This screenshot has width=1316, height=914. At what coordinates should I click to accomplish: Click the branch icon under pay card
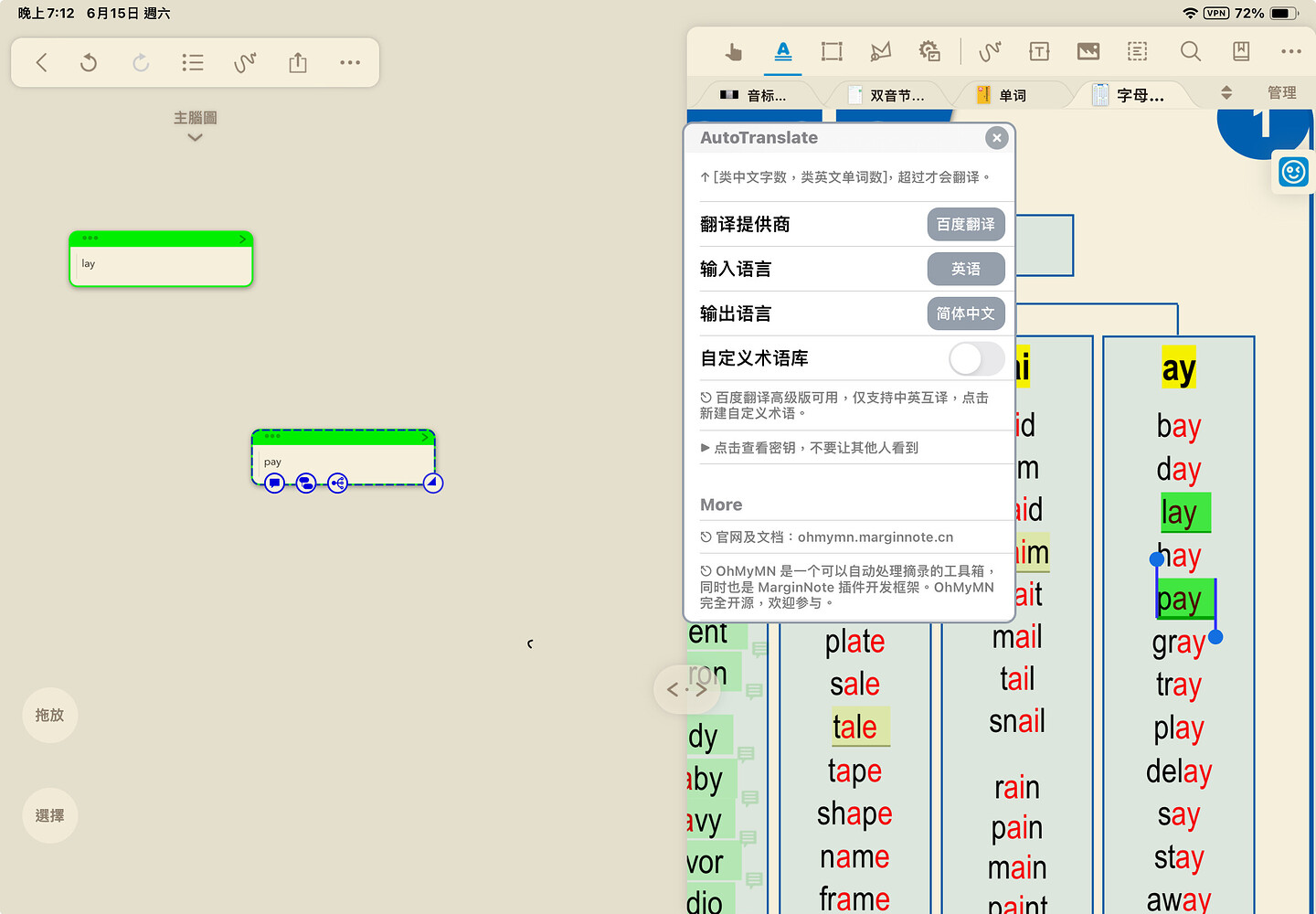click(x=337, y=483)
